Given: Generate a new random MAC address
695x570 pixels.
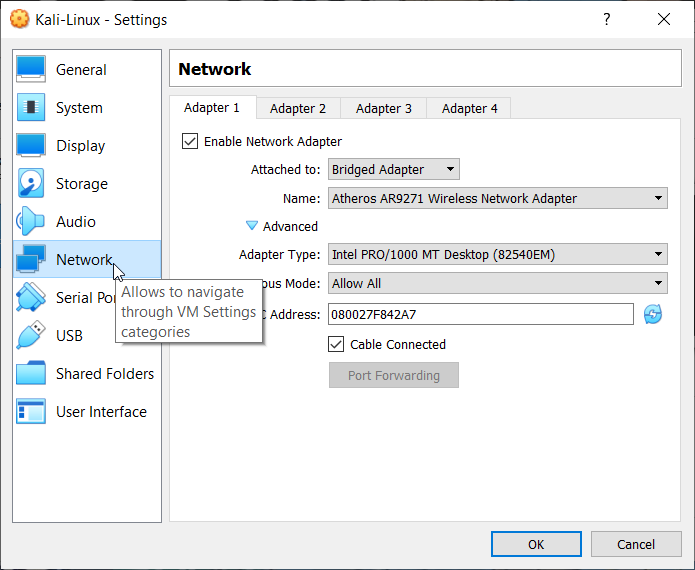Looking at the screenshot, I should click(653, 314).
